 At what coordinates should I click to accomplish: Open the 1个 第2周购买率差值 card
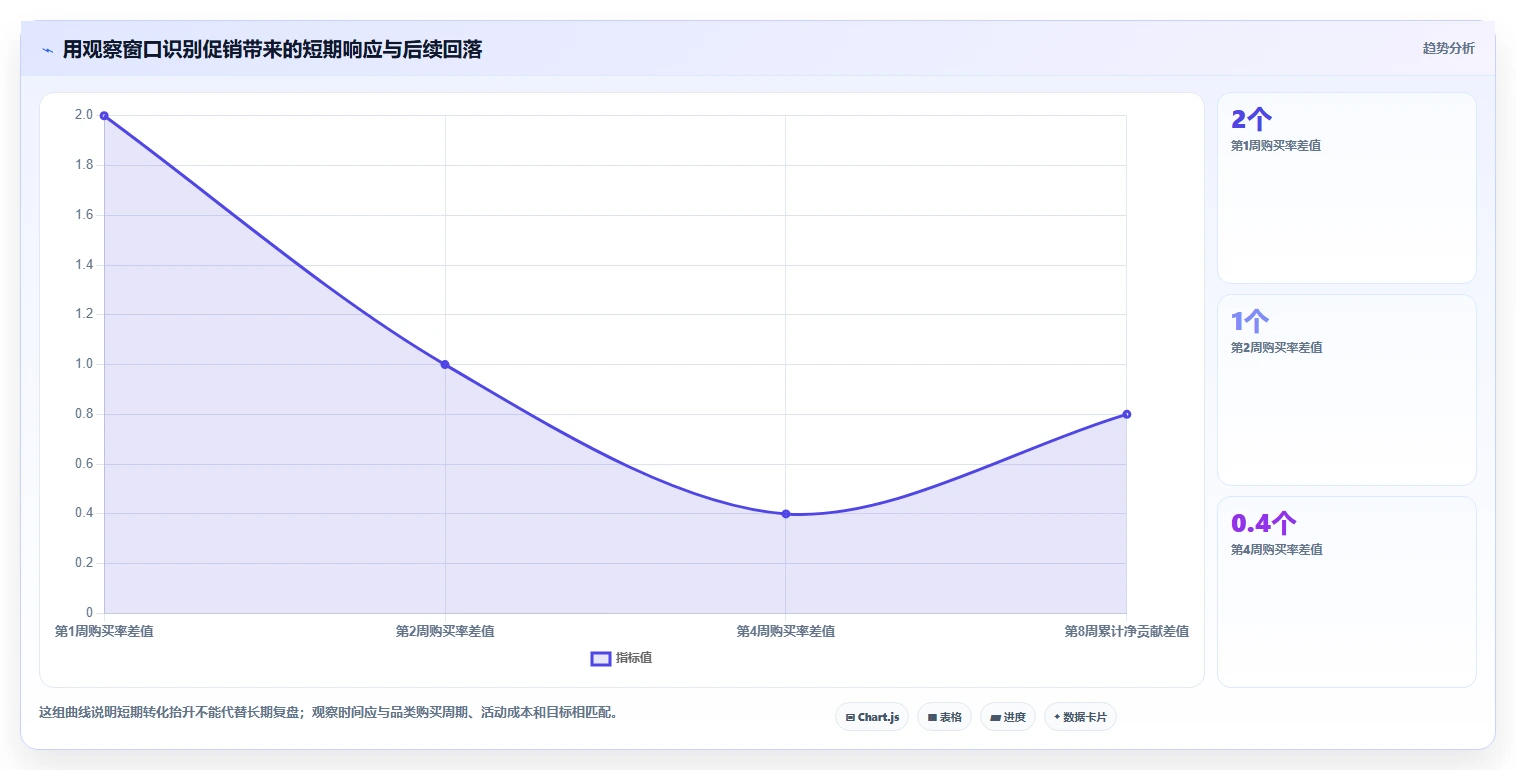[x=1346, y=390]
